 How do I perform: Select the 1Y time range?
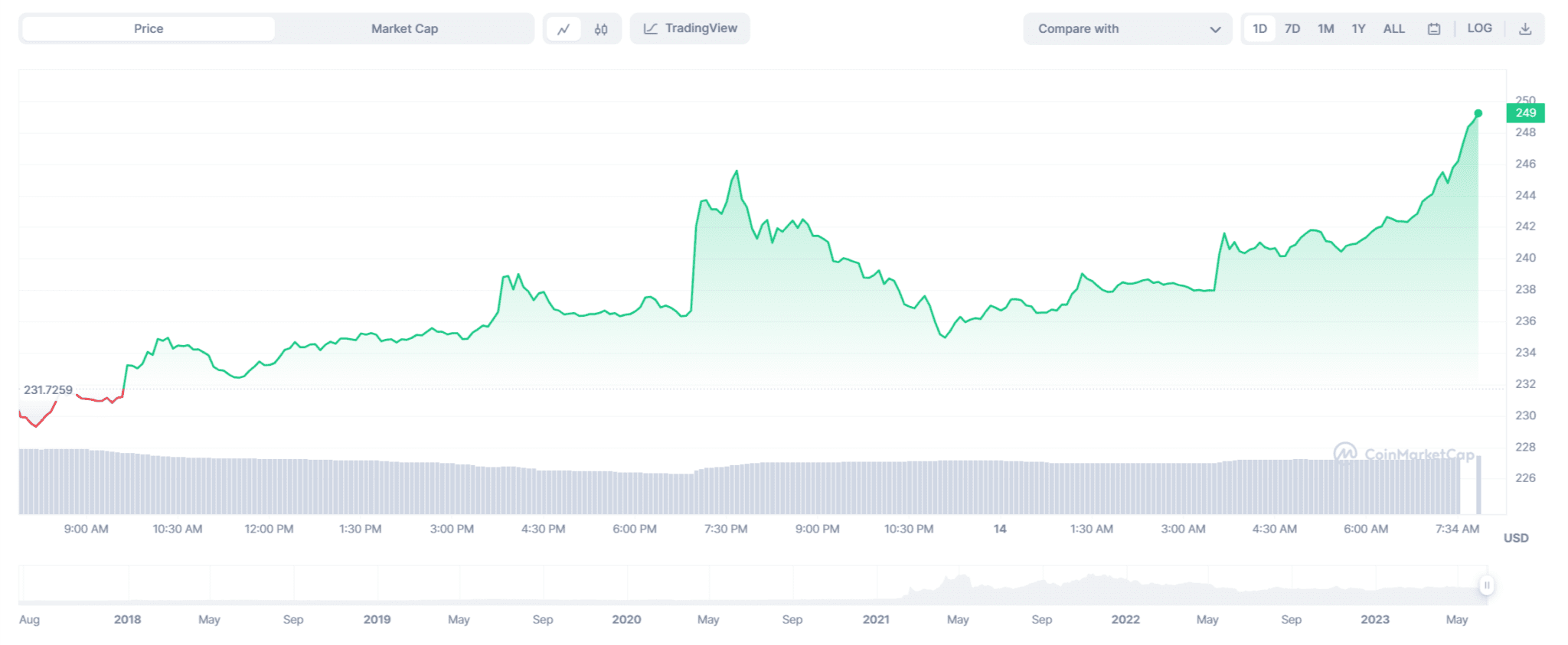pyautogui.click(x=1358, y=29)
